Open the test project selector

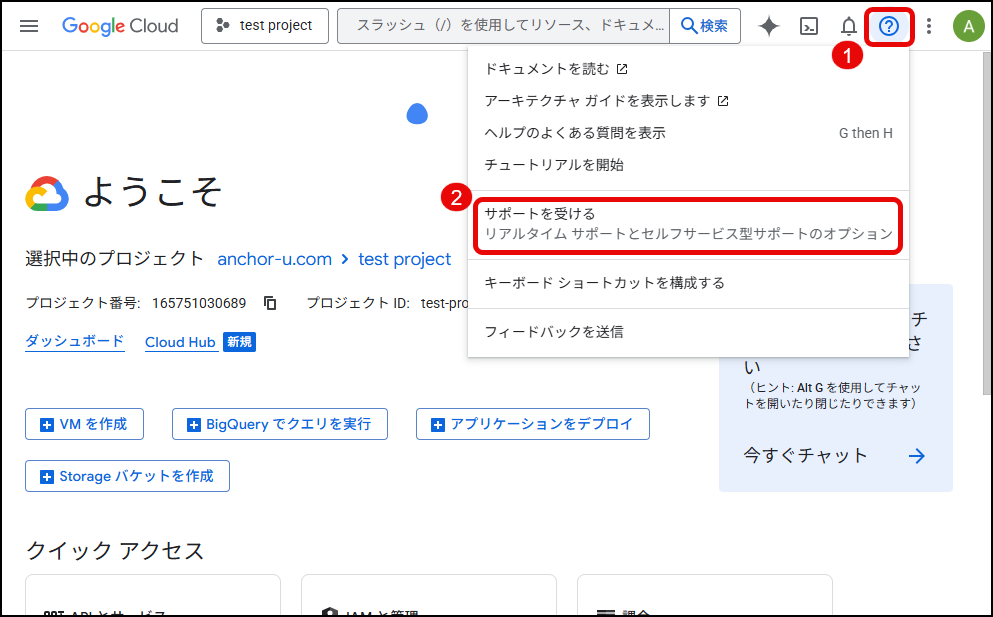264,26
